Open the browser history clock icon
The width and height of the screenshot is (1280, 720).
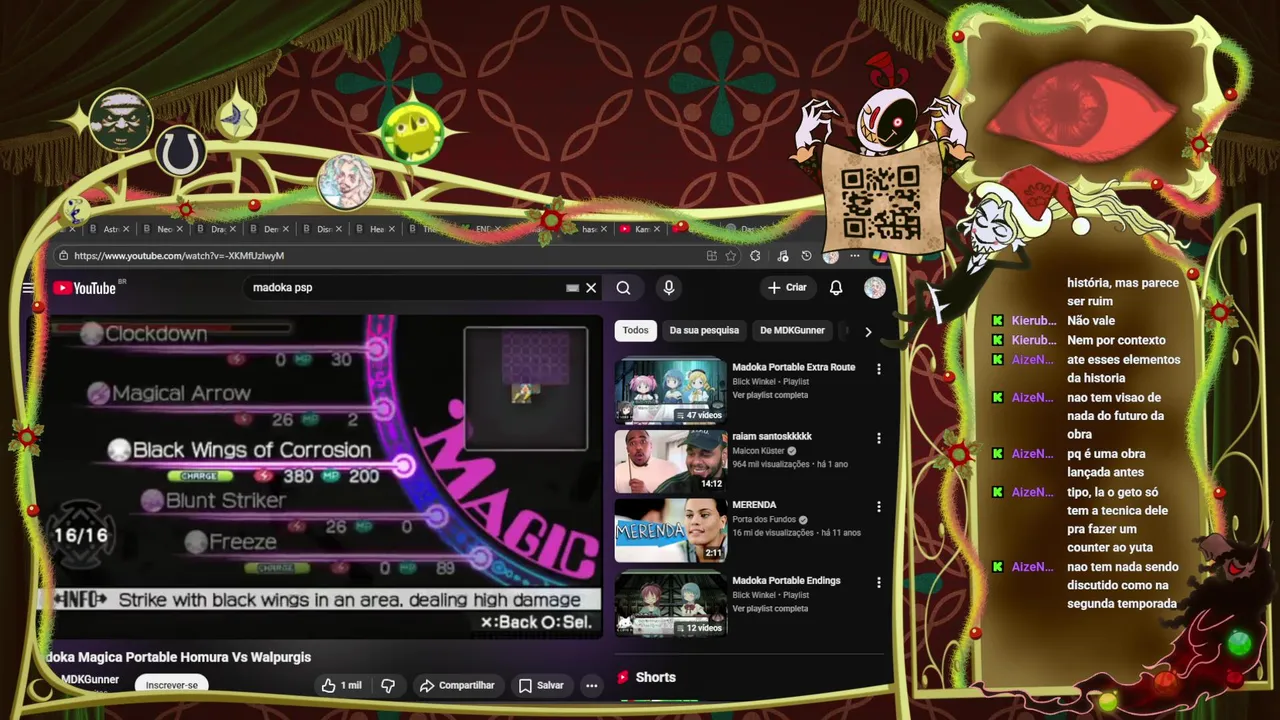[x=806, y=256]
